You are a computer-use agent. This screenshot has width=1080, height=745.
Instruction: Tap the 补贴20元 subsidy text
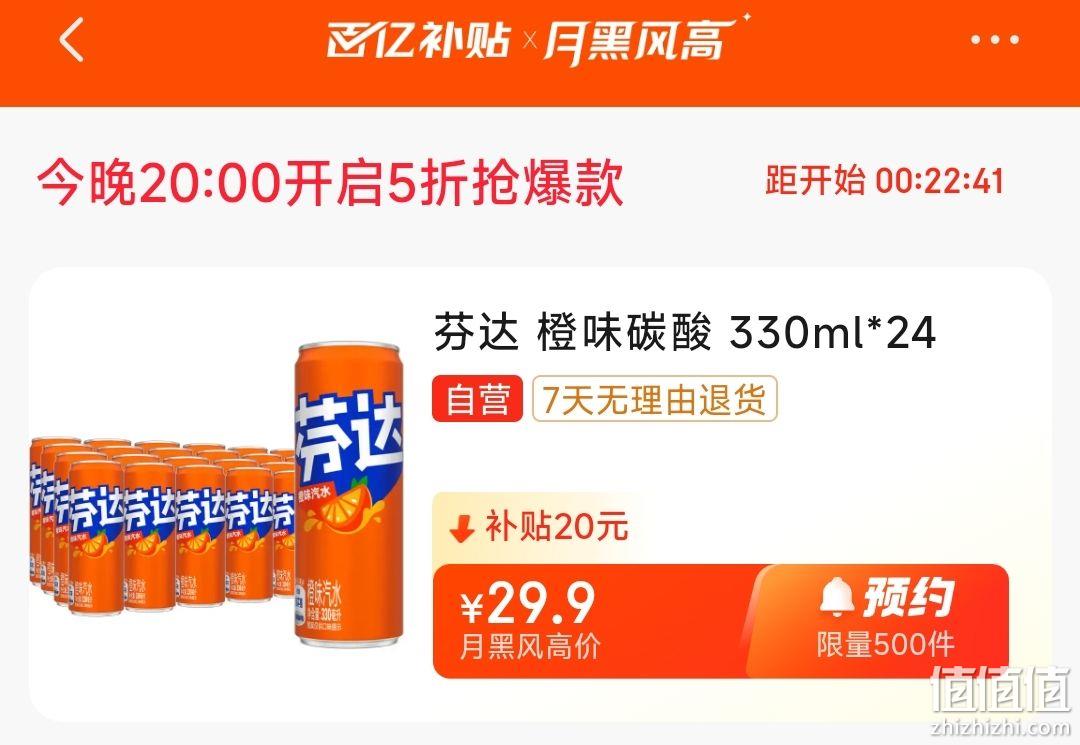coord(557,527)
